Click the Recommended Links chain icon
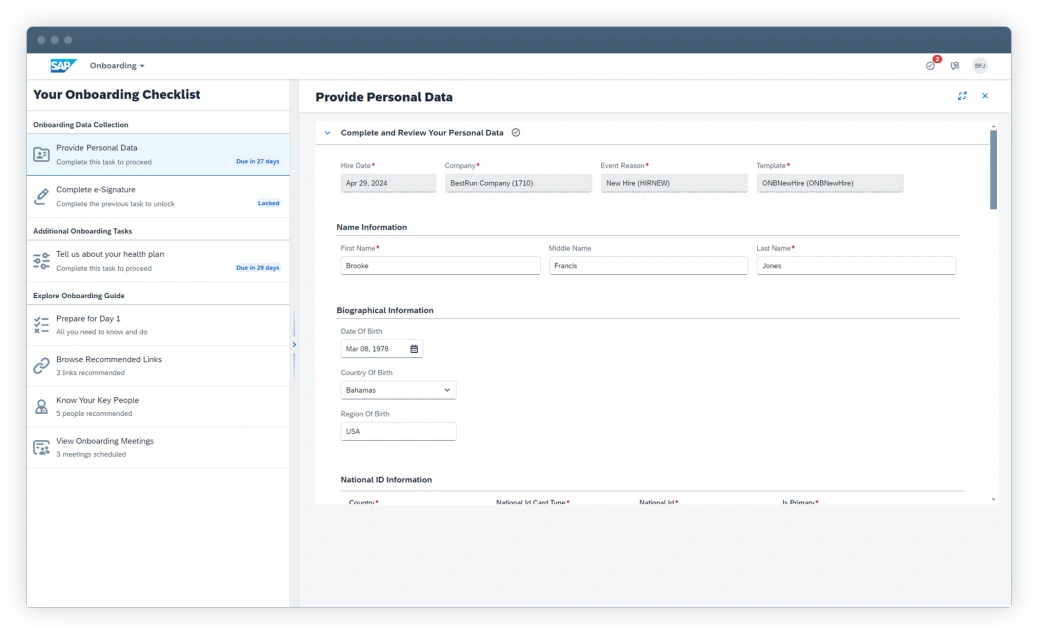Image resolution: width=1038 pixels, height=634 pixels. 41,365
